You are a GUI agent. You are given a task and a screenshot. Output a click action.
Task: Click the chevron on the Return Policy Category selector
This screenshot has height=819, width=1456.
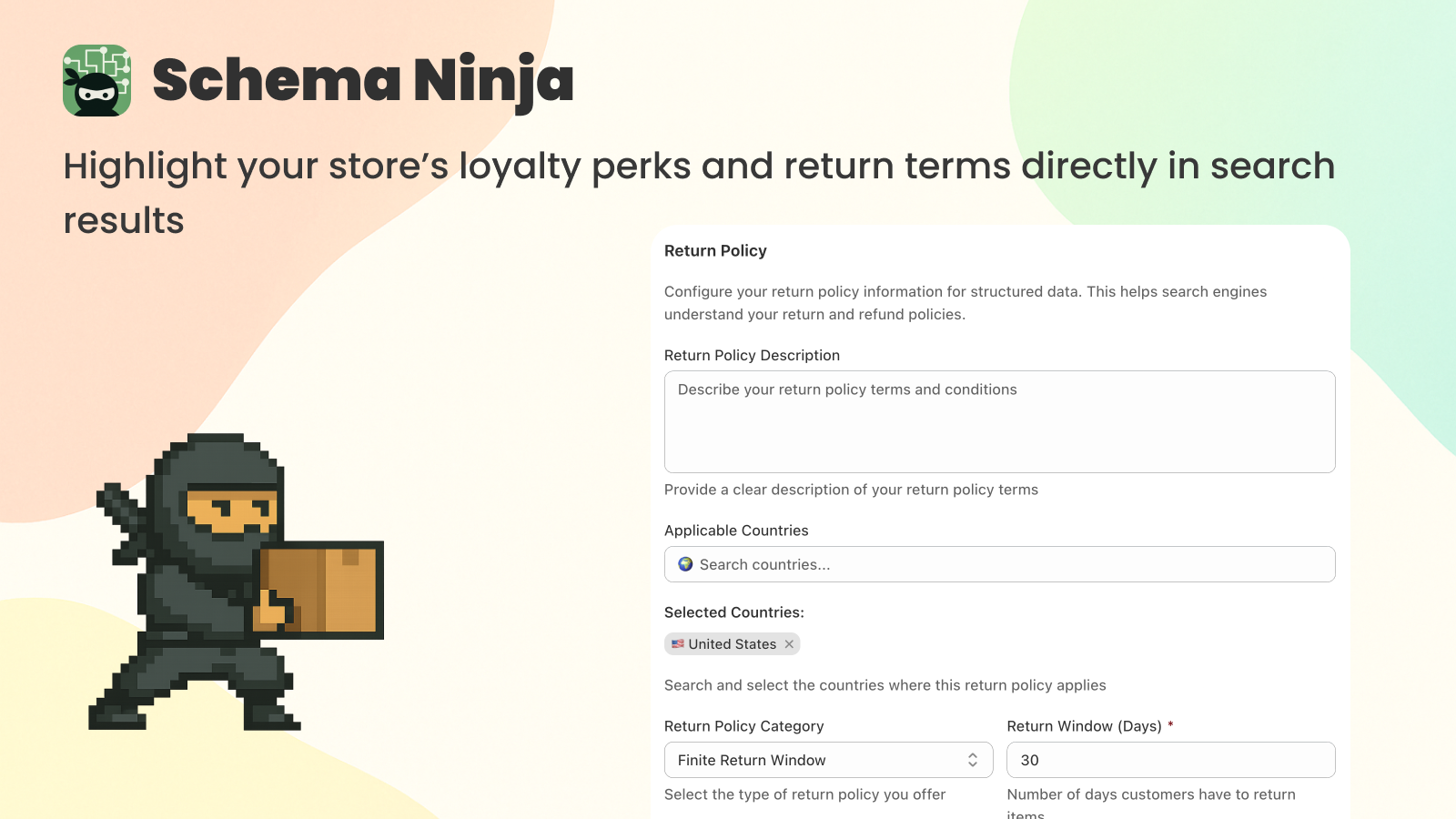point(971,759)
